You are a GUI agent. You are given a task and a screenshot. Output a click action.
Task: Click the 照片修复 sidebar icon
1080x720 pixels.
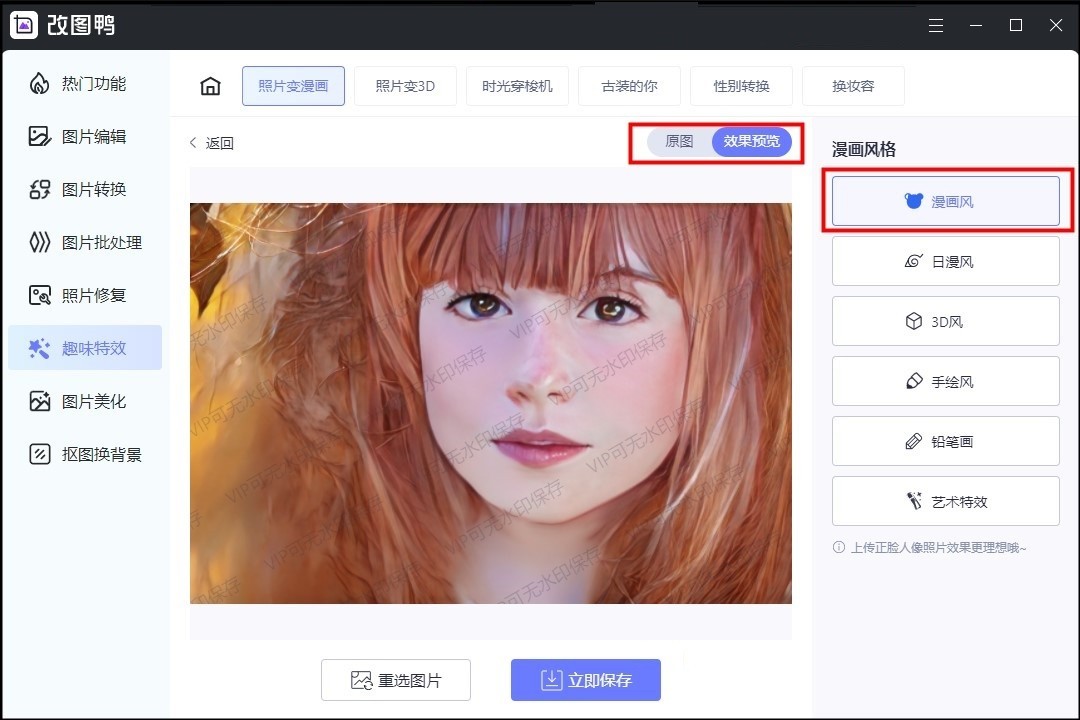[39, 295]
